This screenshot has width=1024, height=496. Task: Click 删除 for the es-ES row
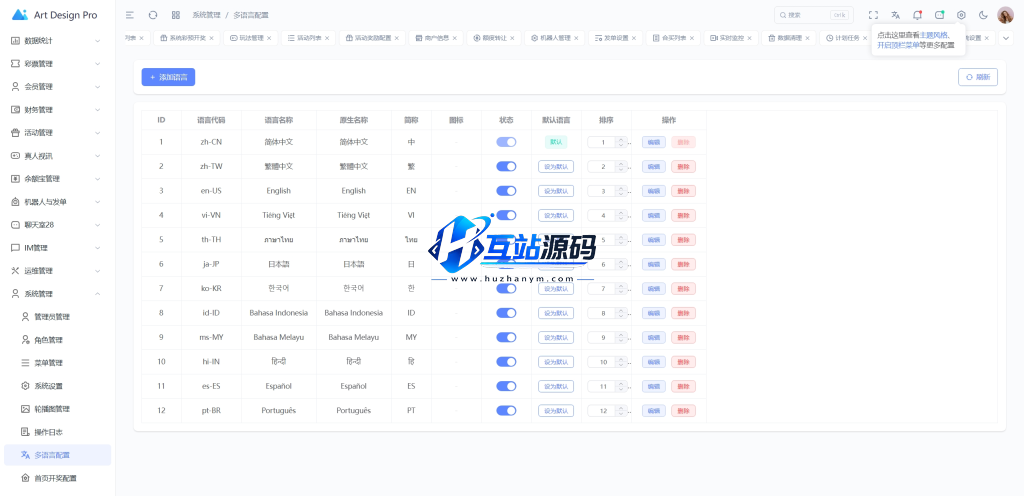click(683, 386)
